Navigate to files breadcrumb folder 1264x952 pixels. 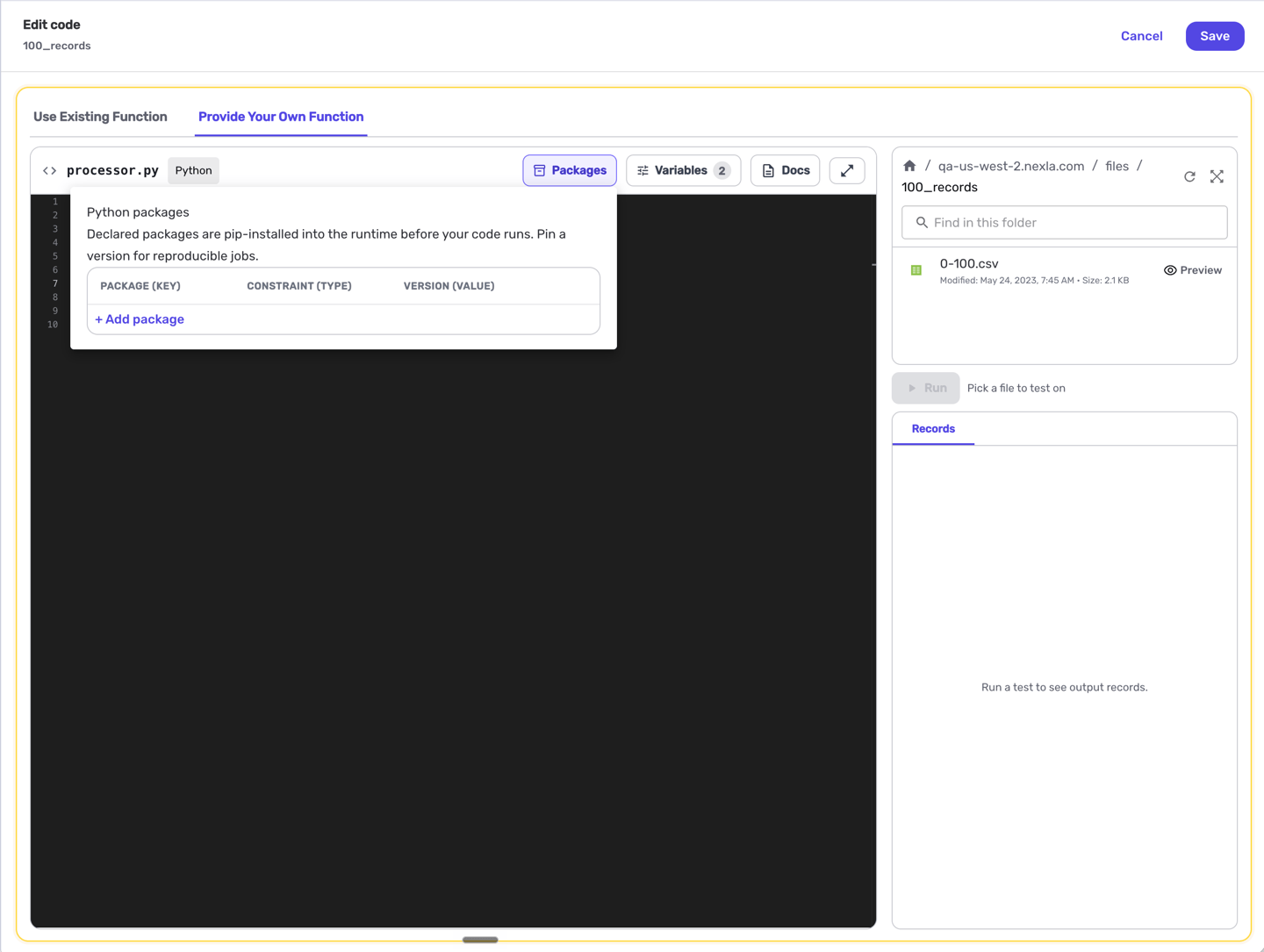pos(1117,166)
